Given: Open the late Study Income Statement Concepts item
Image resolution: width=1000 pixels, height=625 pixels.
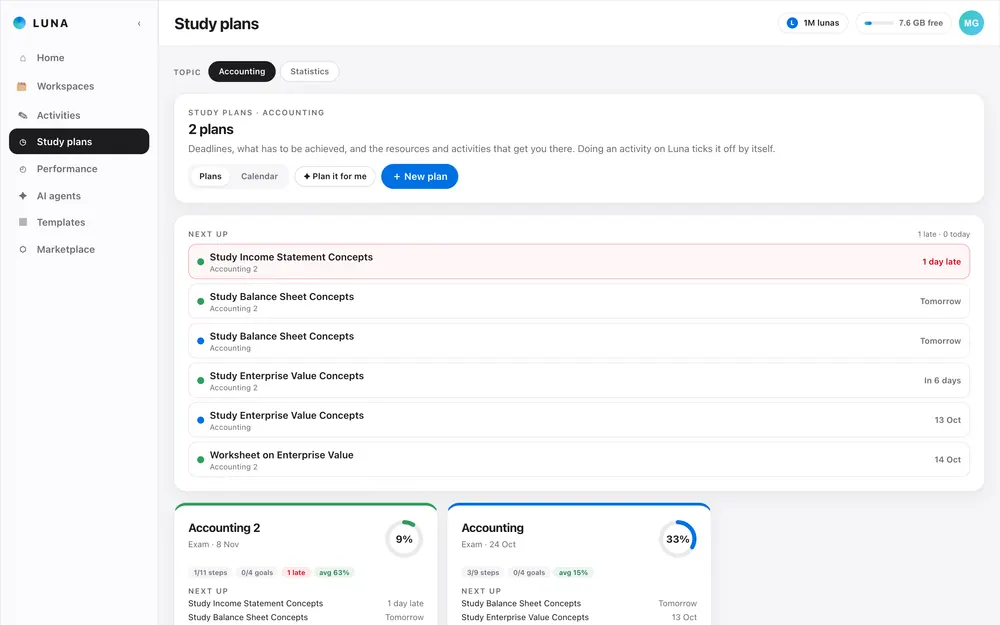Looking at the screenshot, I should 578,261.
